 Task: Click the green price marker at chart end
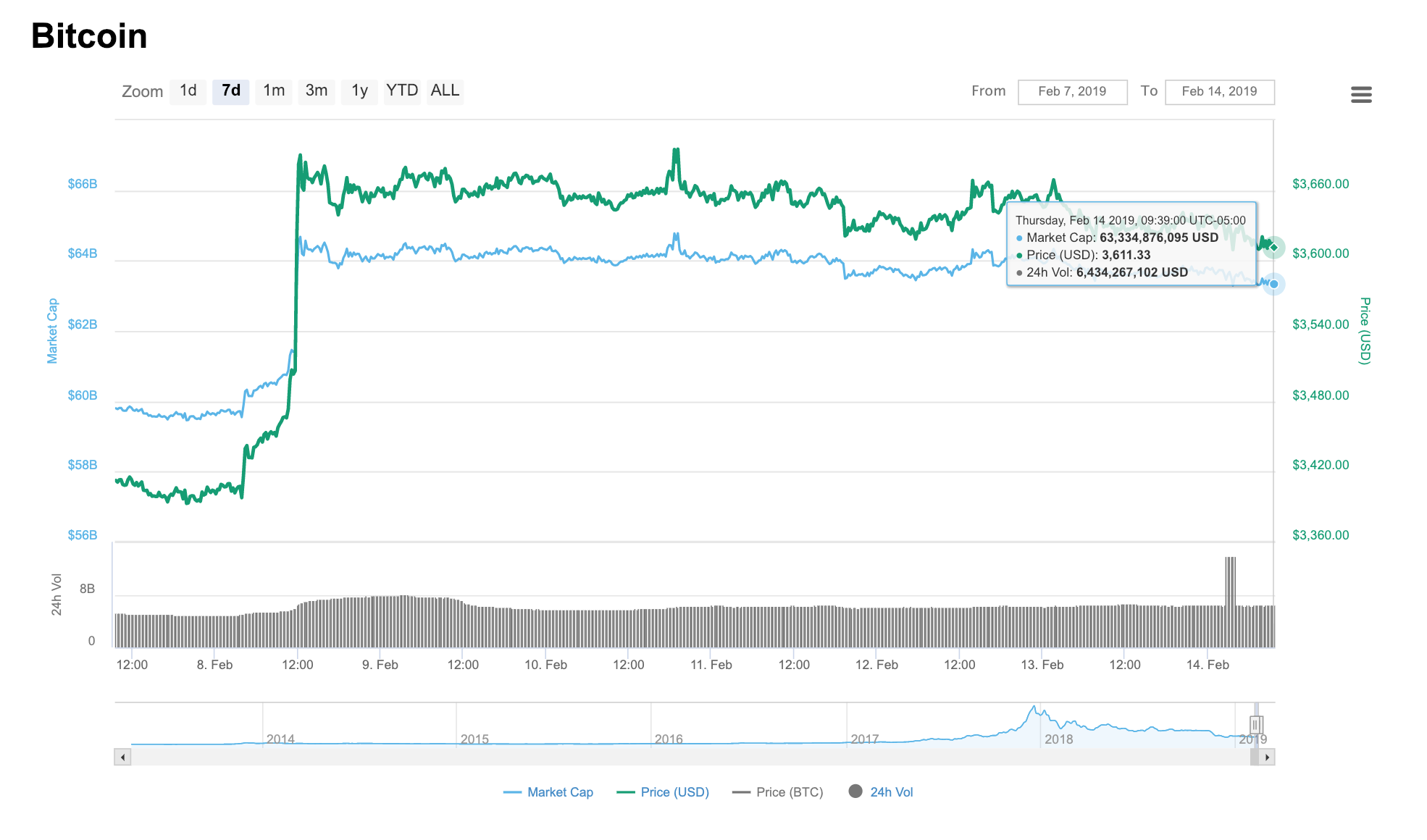pyautogui.click(x=1273, y=248)
